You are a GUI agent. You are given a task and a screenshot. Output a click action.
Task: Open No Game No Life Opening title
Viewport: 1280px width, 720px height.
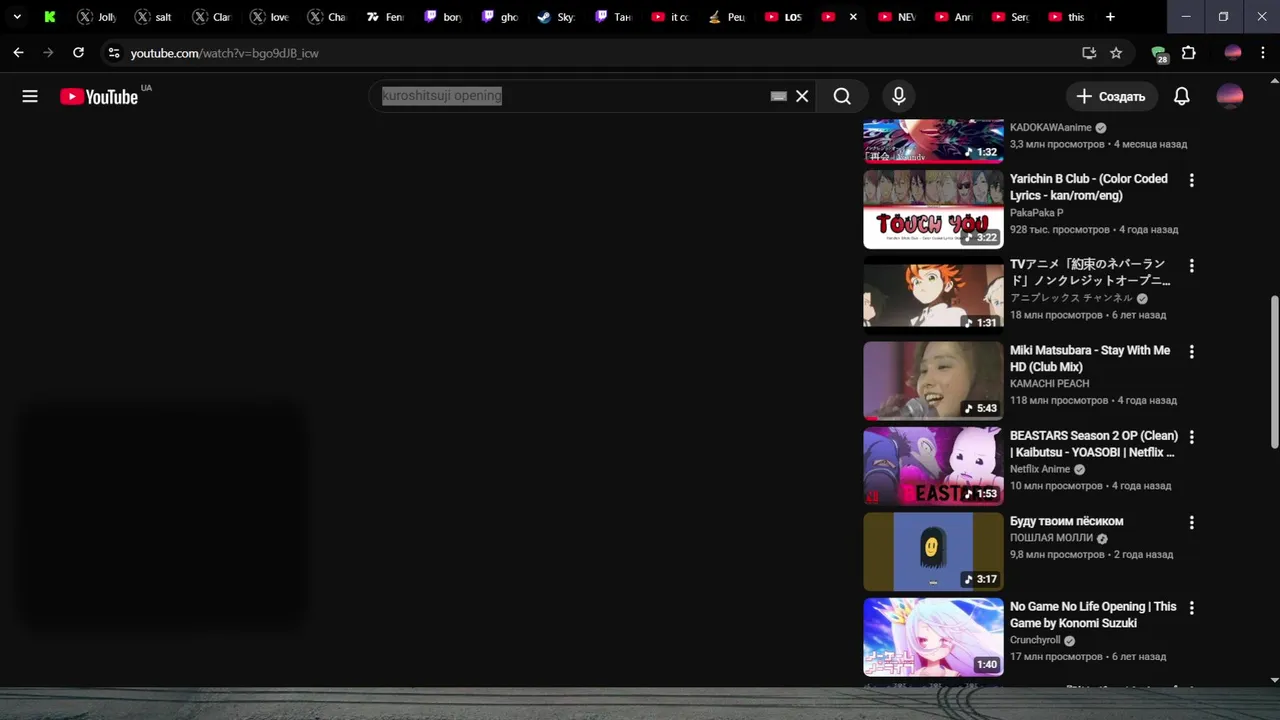1093,615
